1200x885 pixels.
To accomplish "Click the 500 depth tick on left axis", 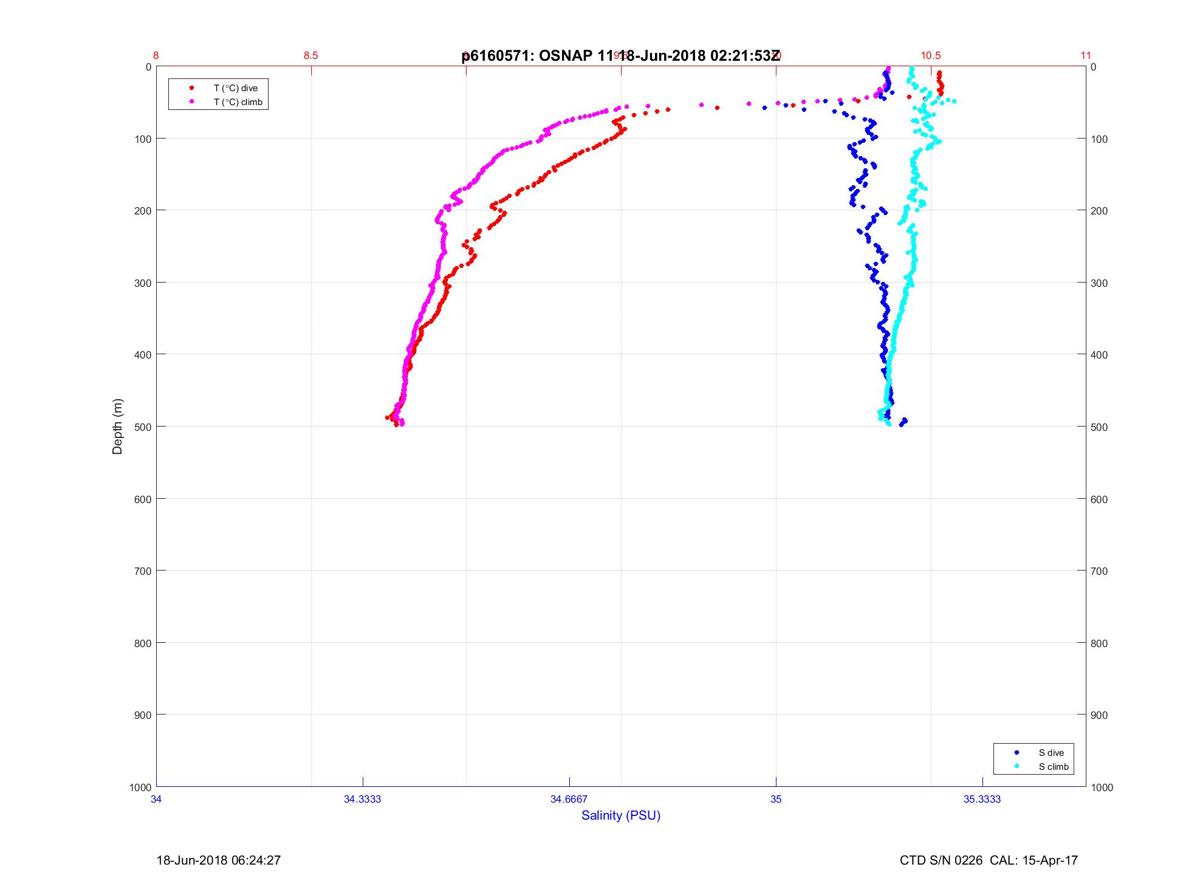I will click(142, 427).
